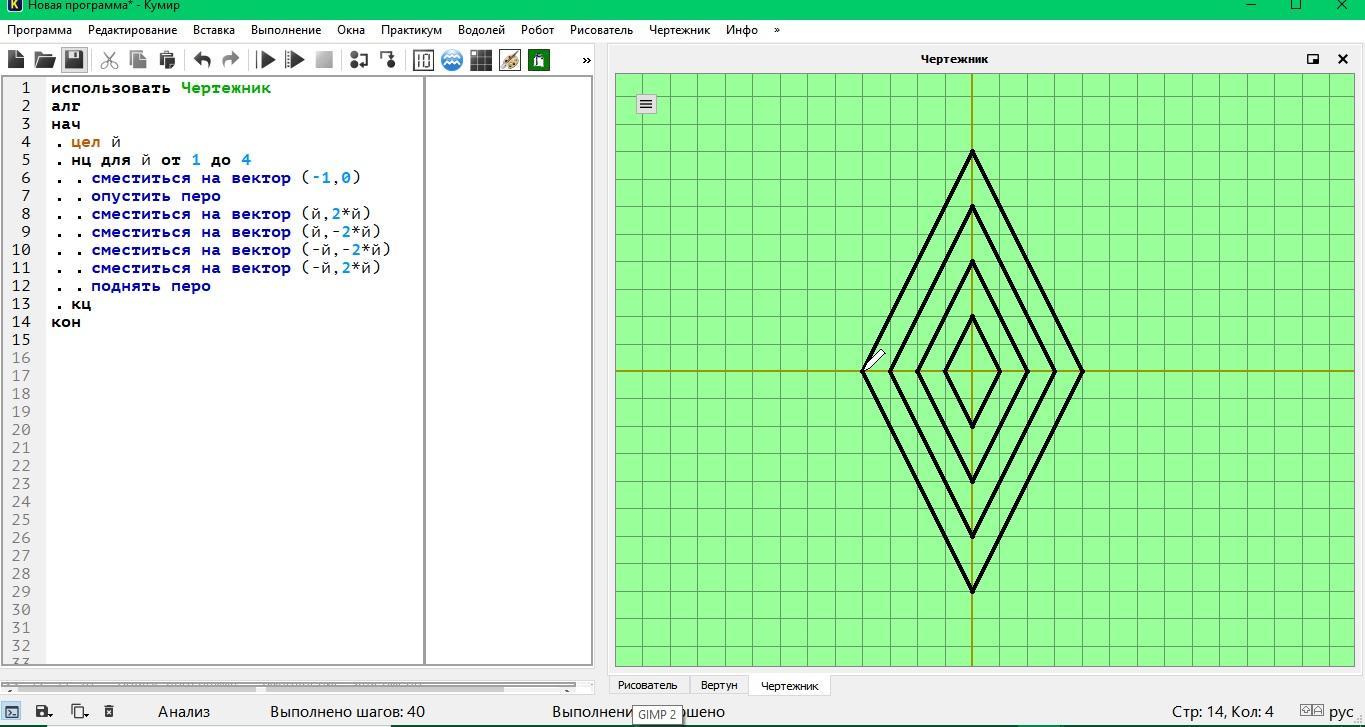Toggle docking of the Чертежник panel
Viewport: 1365px width, 727px height.
[x=1313, y=59]
